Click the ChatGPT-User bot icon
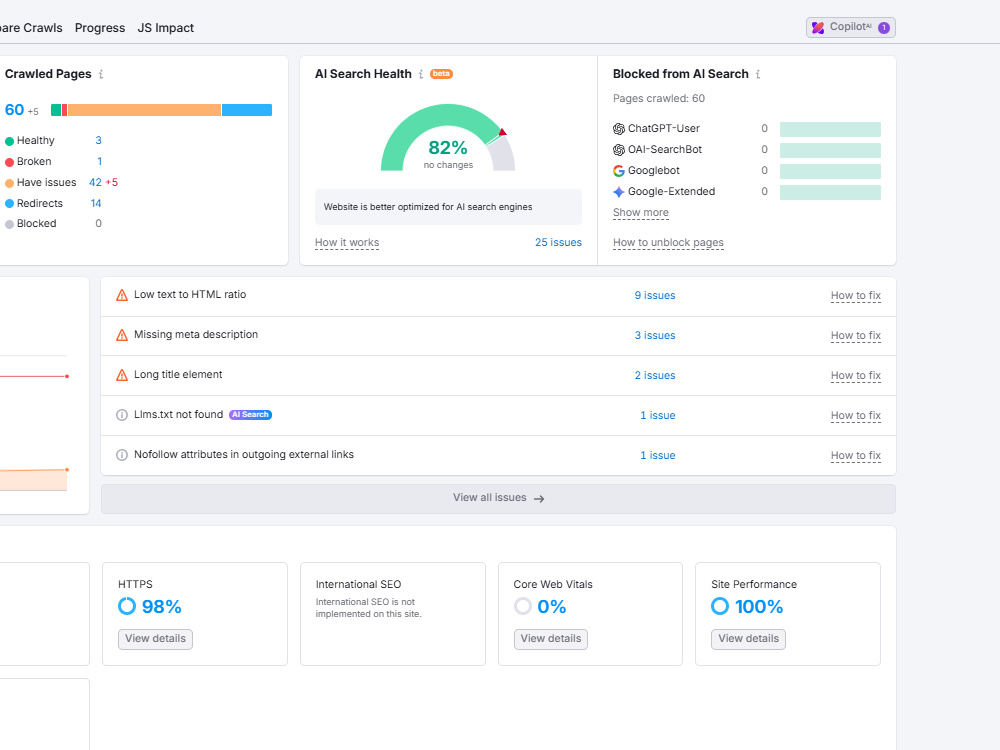 [x=619, y=129]
